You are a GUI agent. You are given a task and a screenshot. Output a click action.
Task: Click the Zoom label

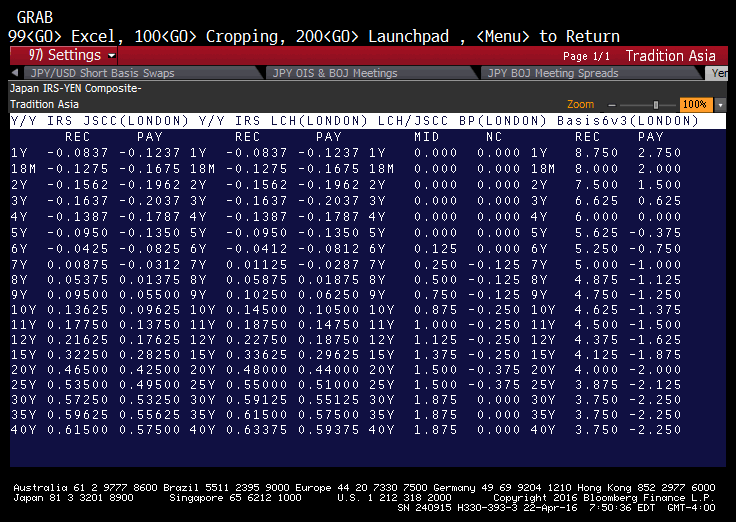(581, 104)
